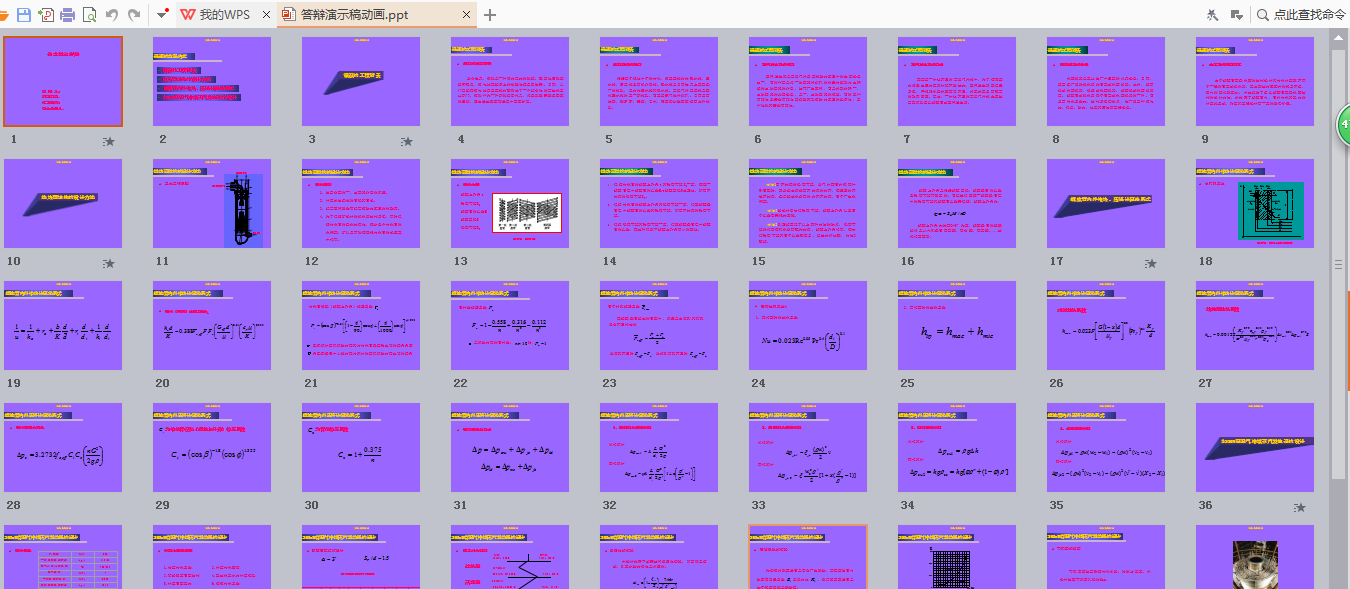The width and height of the screenshot is (1350, 589).
Task: Redo the last undone action
Action: (x=134, y=15)
